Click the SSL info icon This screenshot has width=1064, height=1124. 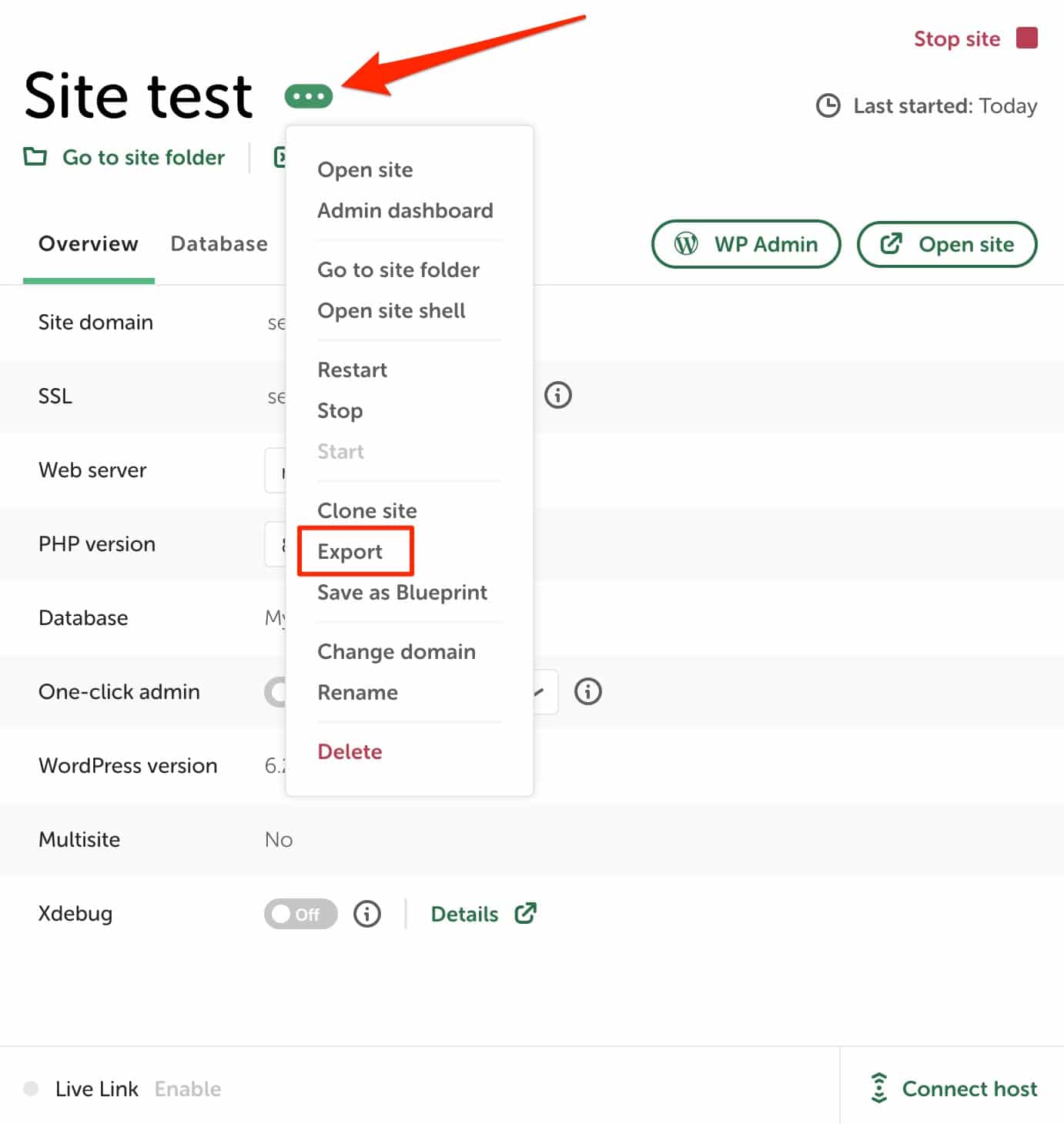558,395
